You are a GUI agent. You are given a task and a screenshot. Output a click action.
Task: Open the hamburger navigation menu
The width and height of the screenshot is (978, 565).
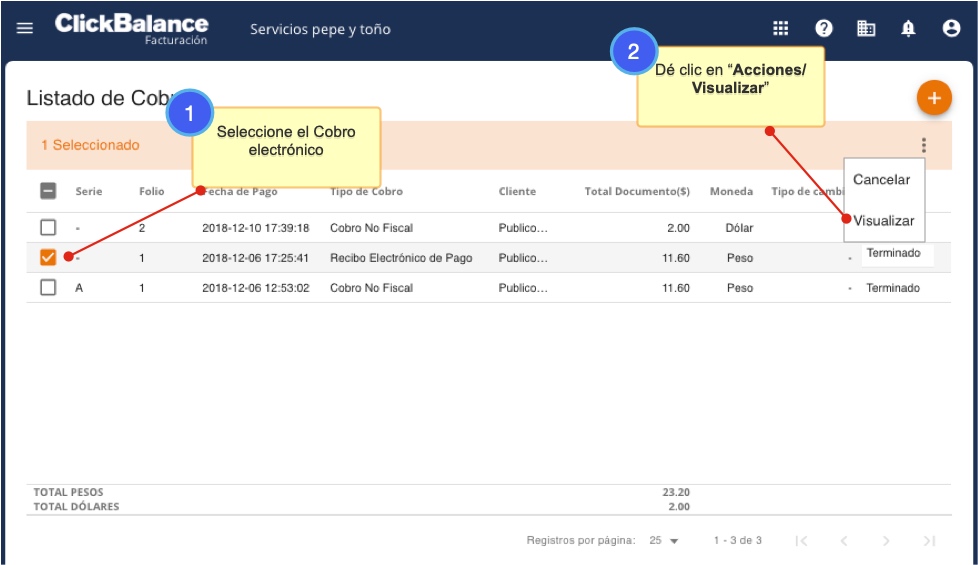point(25,28)
